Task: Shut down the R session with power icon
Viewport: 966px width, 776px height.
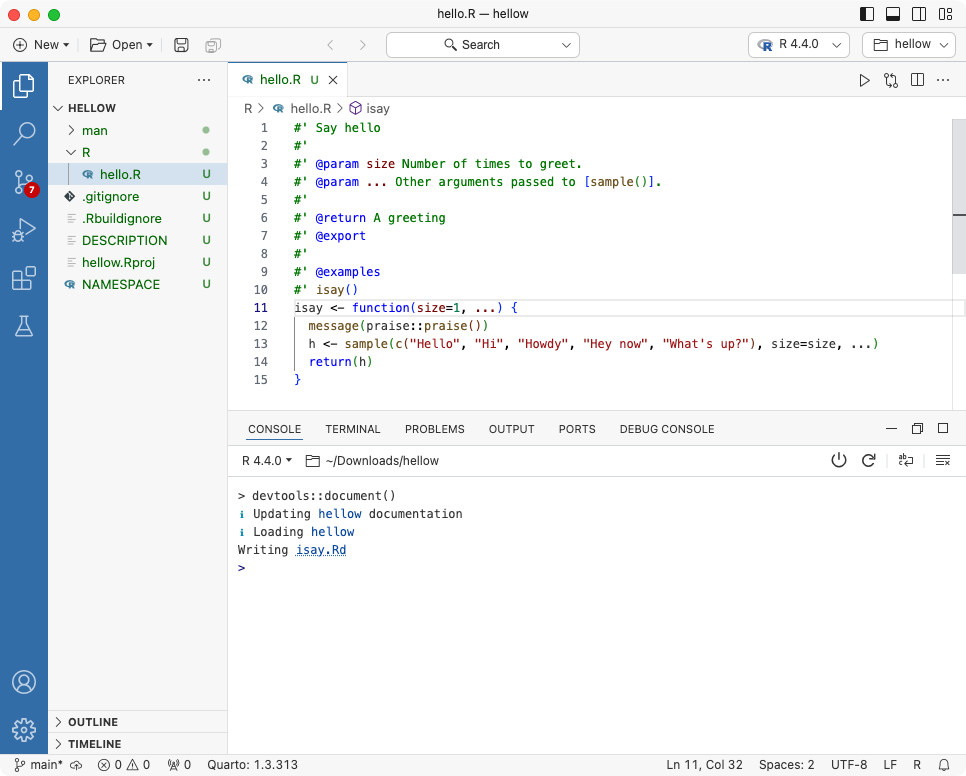Action: tap(839, 460)
